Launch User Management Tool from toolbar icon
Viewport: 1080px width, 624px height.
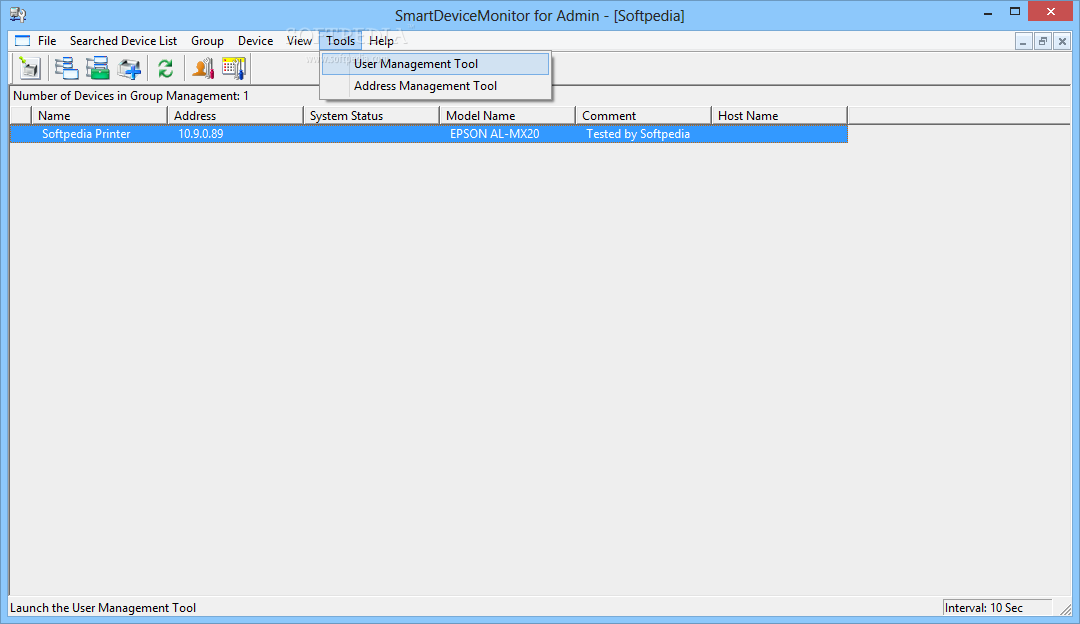tap(202, 68)
